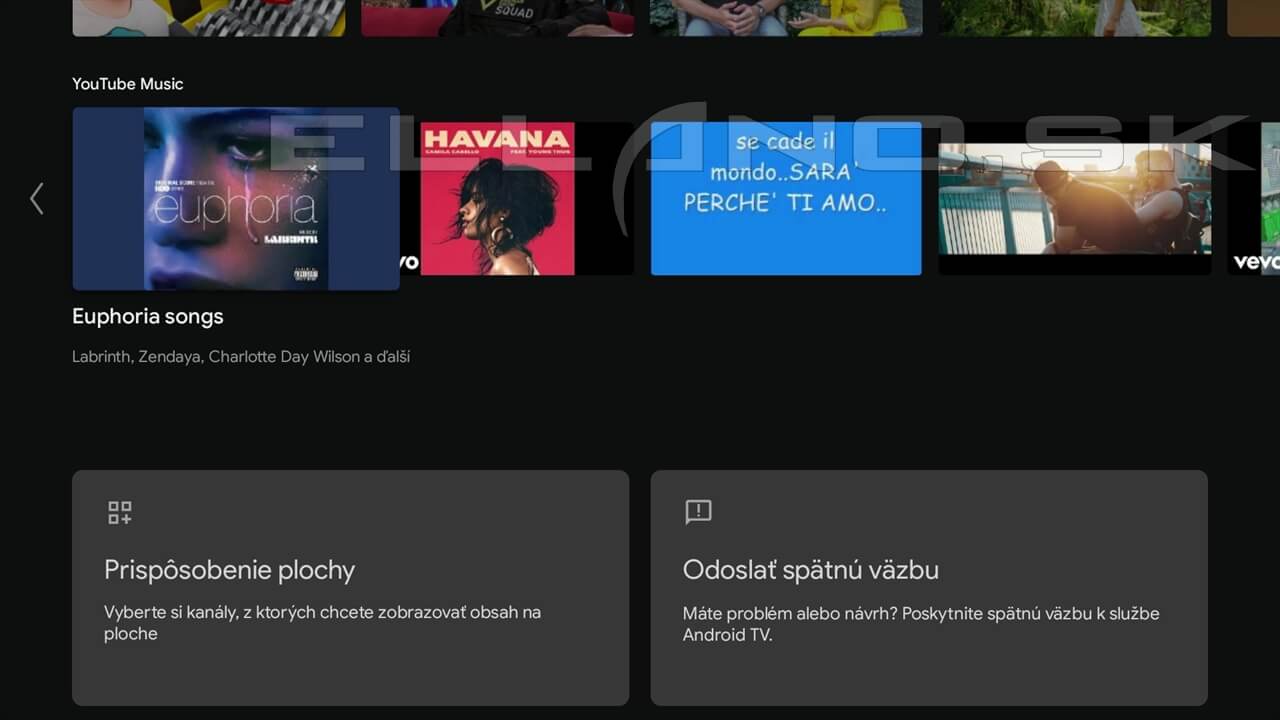
Task: Open the sunlit bridge video thumbnail
Action: tap(1075, 198)
